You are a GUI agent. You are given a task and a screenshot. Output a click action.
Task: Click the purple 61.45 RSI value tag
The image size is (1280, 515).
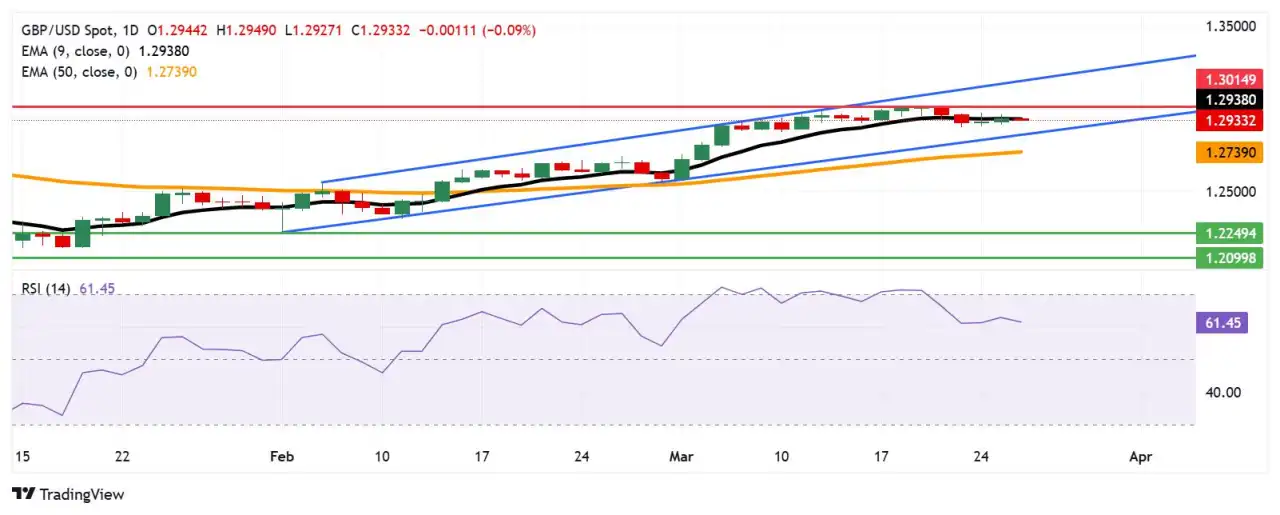pyautogui.click(x=1220, y=323)
